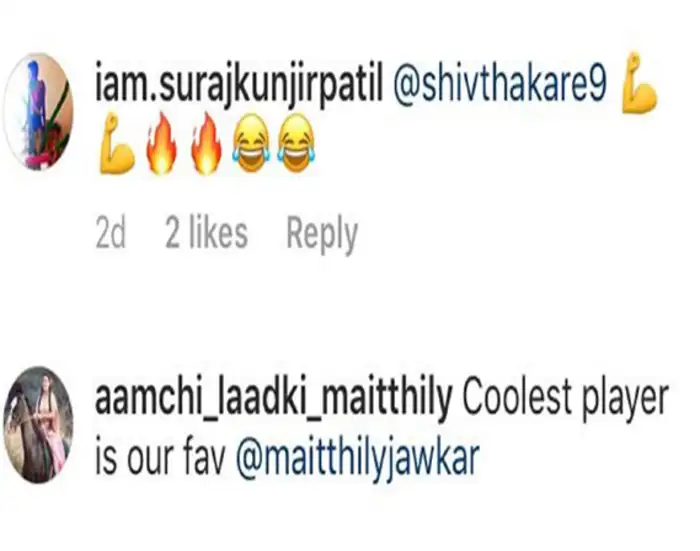Click the word is in the second comment
The height and width of the screenshot is (551, 700).
106,459
